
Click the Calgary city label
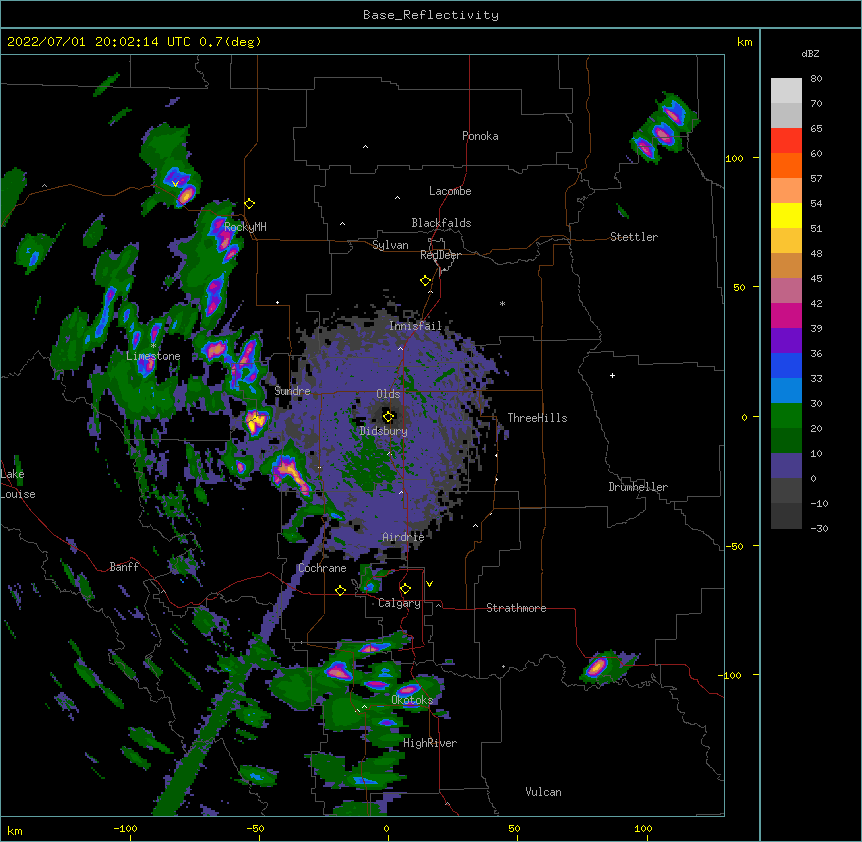[399, 603]
